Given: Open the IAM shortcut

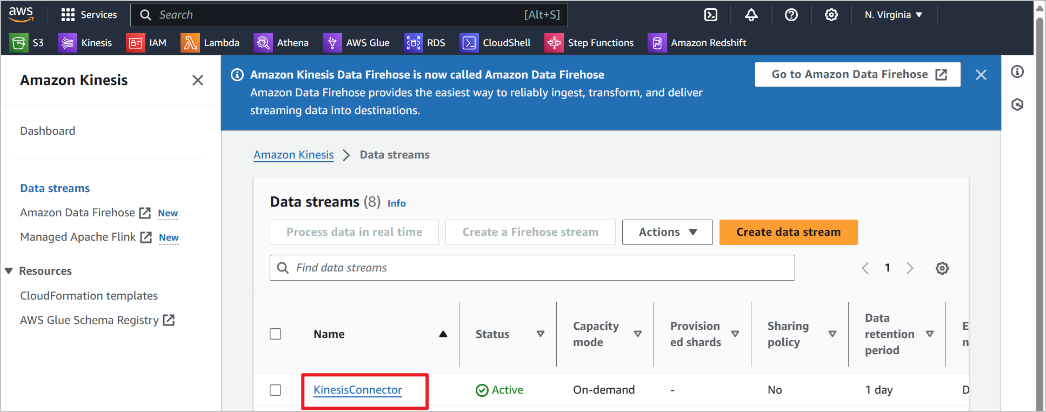Looking at the screenshot, I should [147, 43].
